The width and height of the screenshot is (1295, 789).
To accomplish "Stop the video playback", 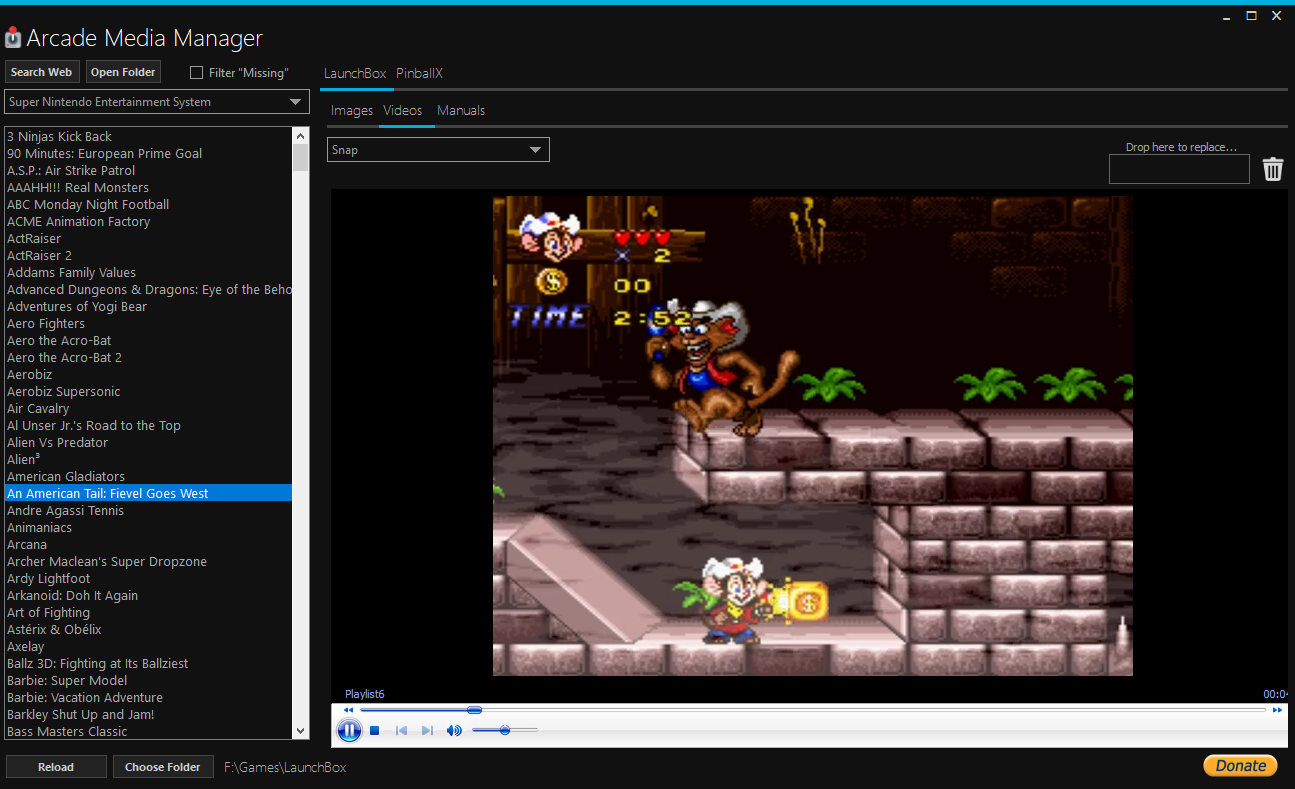I will click(375, 731).
